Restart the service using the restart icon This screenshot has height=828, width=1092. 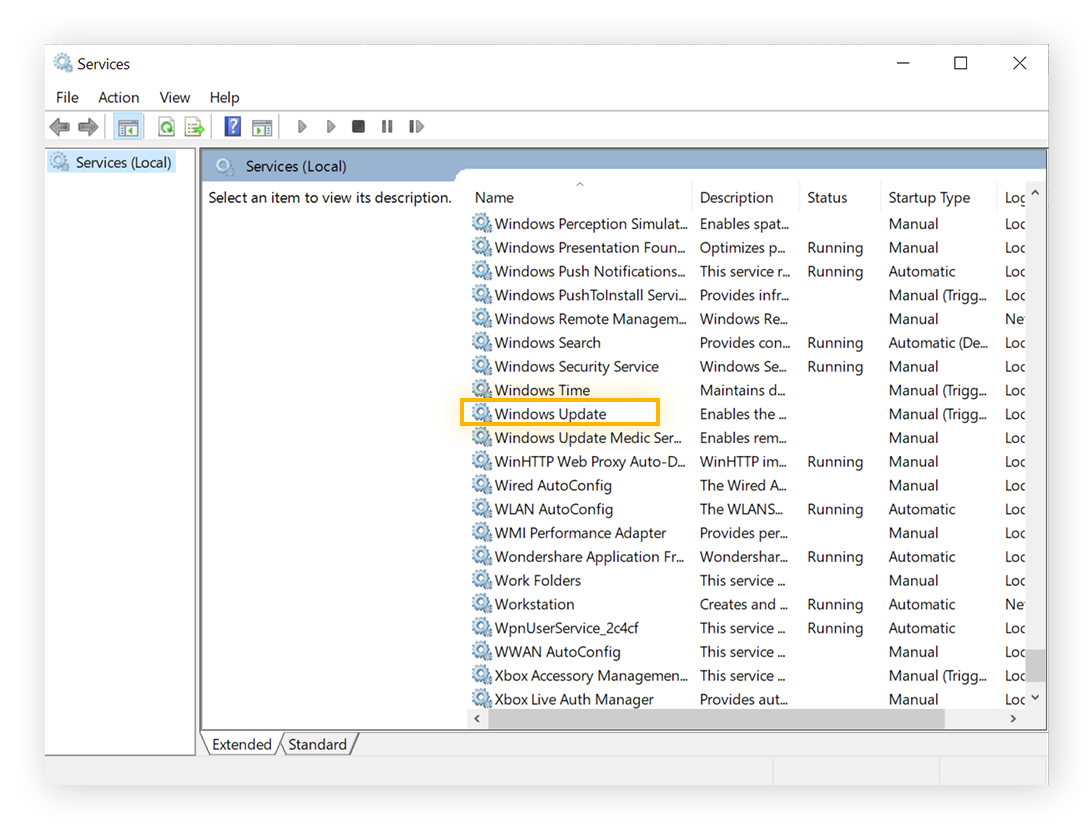[x=415, y=126]
